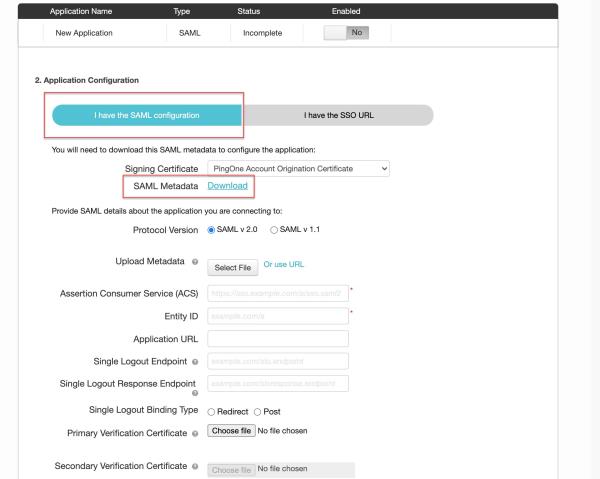
Task: Show help for Single Logout Endpoint
Action: pyautogui.click(x=195, y=362)
